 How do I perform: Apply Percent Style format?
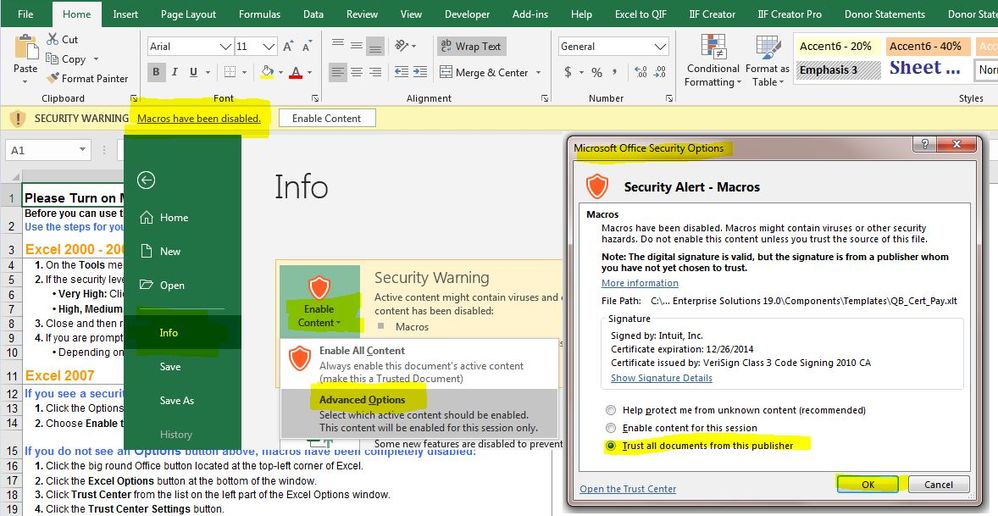(x=596, y=72)
